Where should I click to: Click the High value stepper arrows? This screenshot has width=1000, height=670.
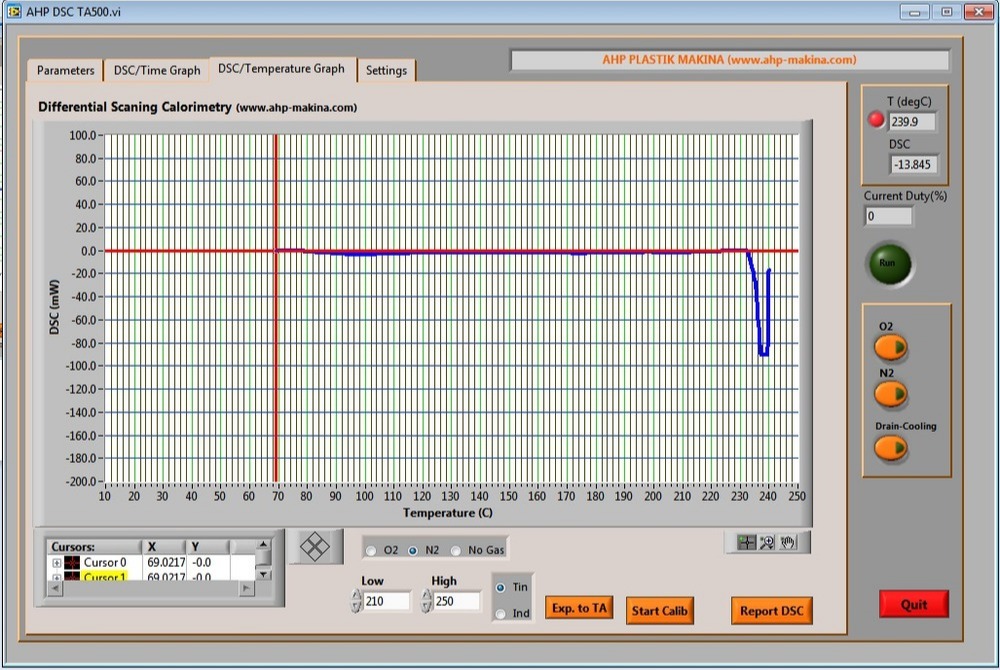tap(426, 601)
